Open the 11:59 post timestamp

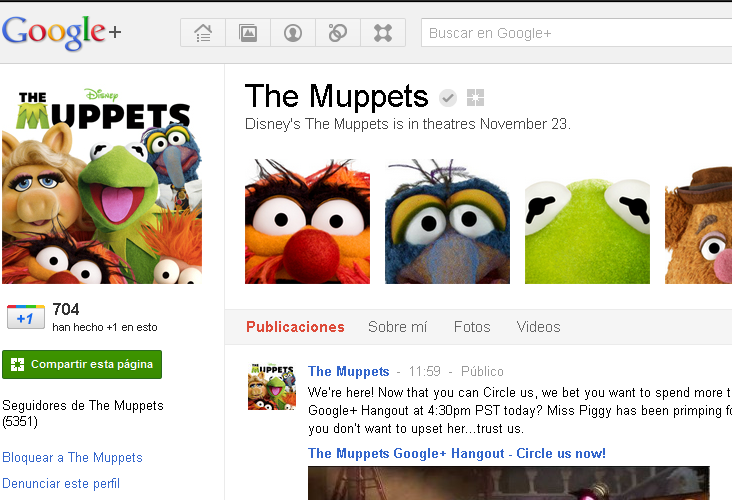pos(425,371)
